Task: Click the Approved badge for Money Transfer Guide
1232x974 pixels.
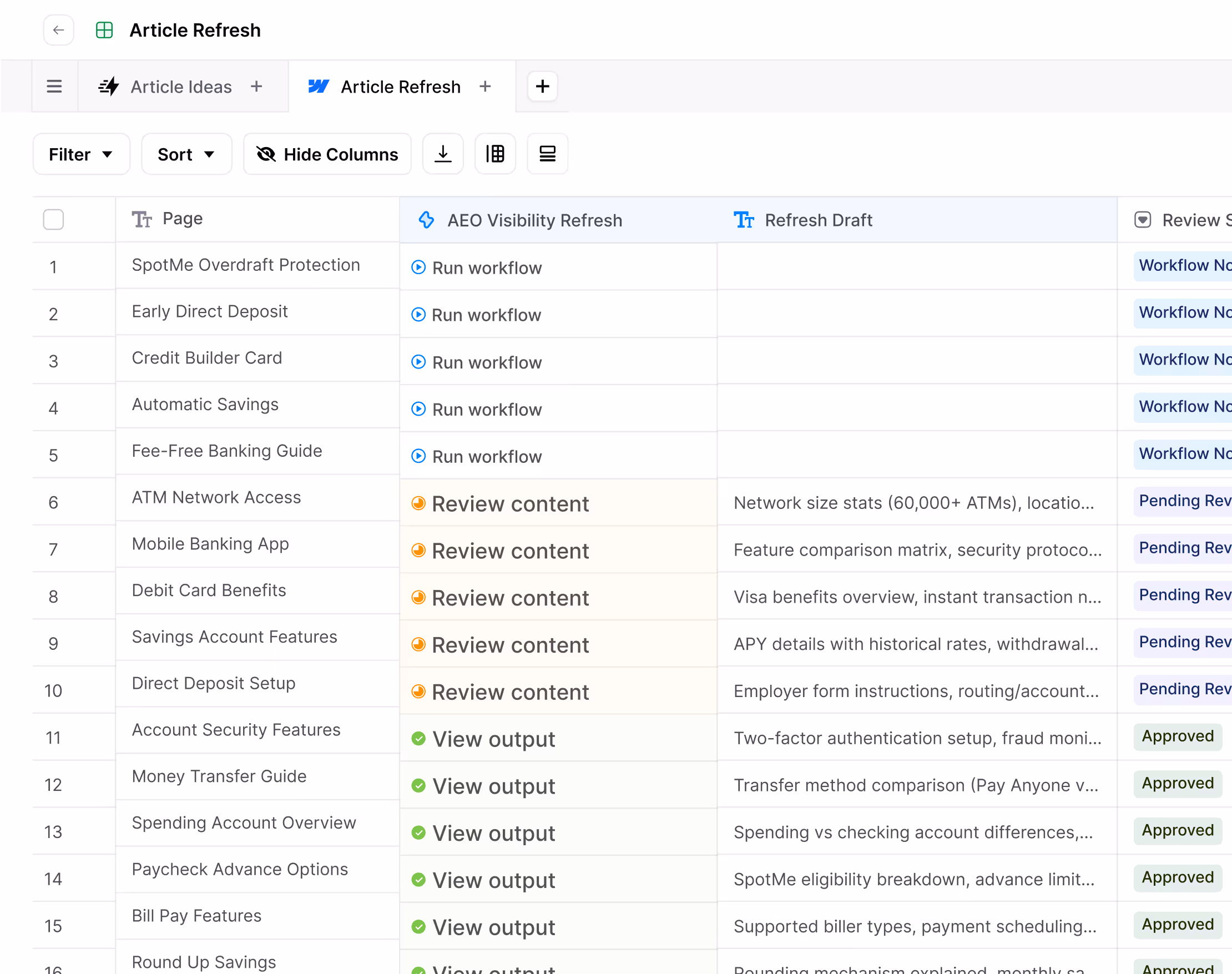Action: (x=1177, y=784)
